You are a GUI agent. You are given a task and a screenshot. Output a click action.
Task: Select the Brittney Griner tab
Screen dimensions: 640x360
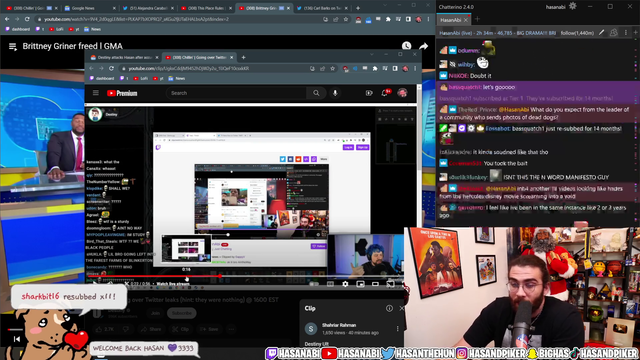[263, 8]
